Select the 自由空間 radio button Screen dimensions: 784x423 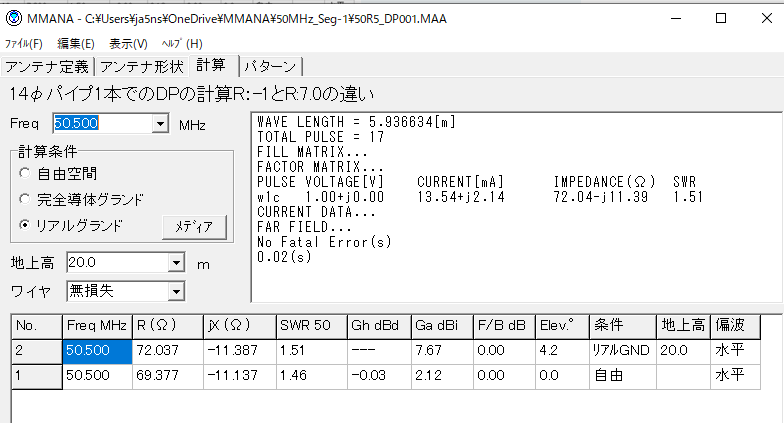25,173
